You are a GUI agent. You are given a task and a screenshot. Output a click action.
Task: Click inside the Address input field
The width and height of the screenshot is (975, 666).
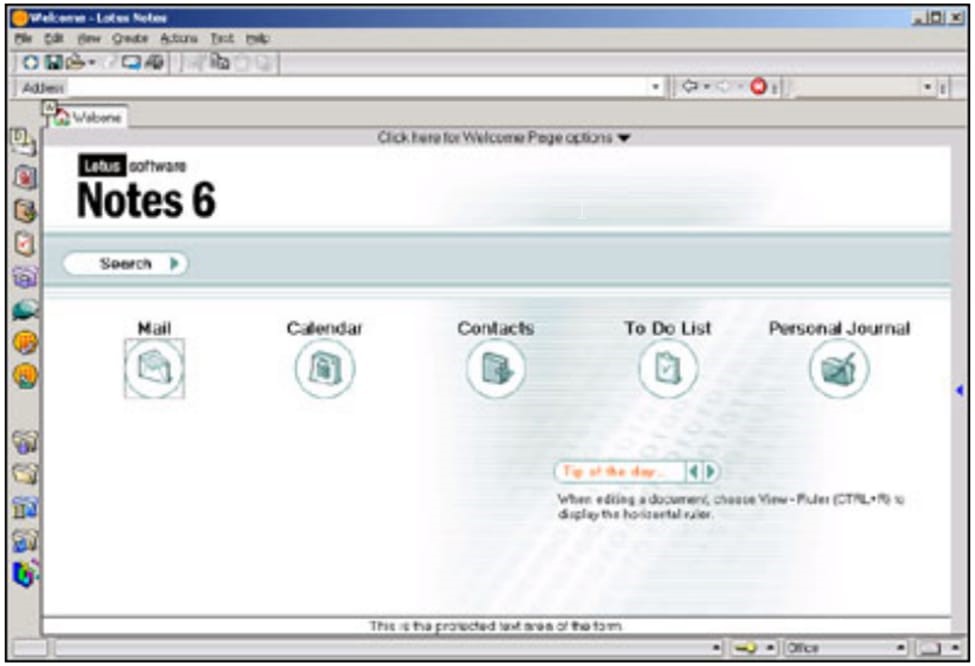tap(358, 87)
